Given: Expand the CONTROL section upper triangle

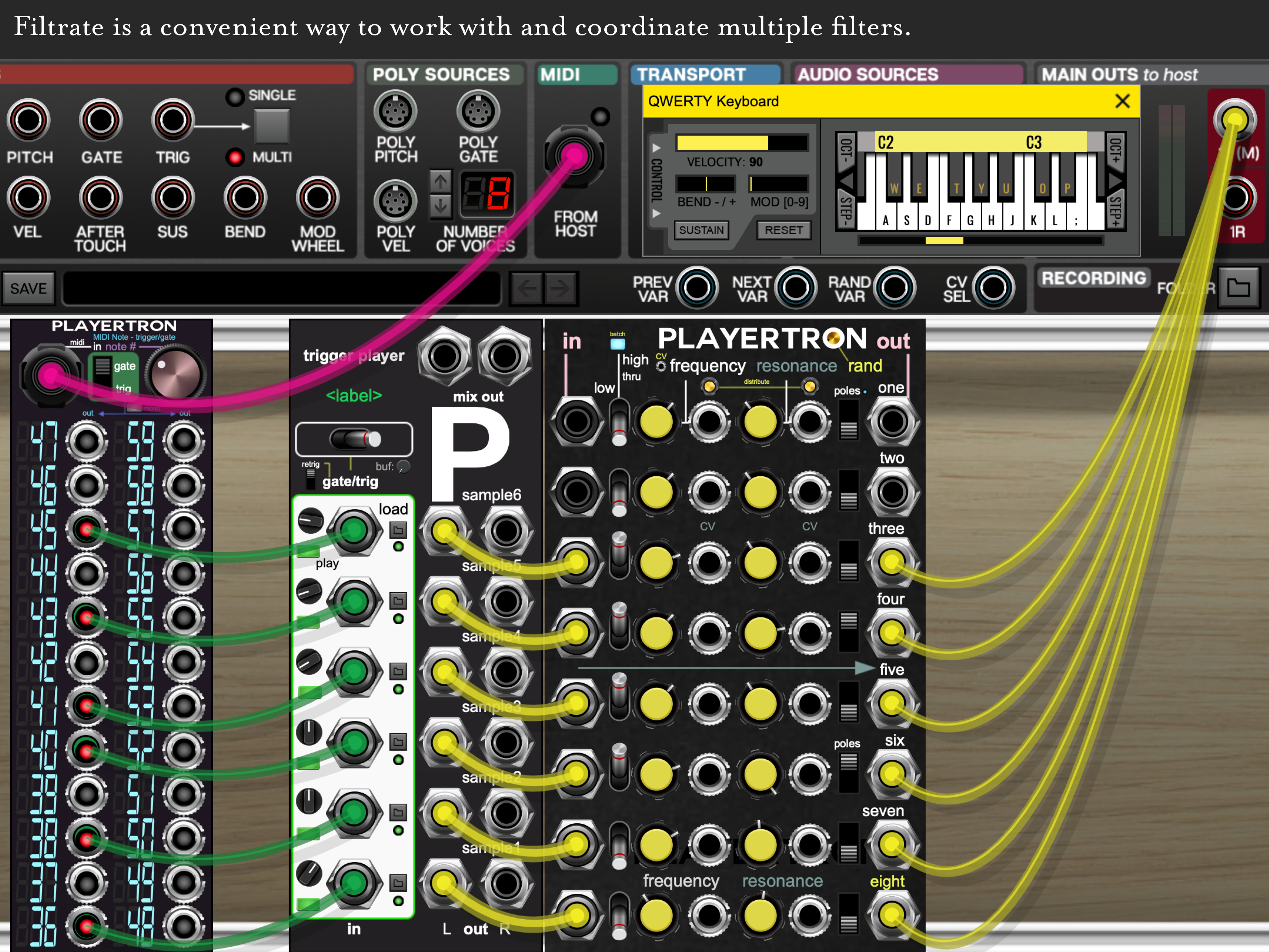Looking at the screenshot, I should coord(656,148).
